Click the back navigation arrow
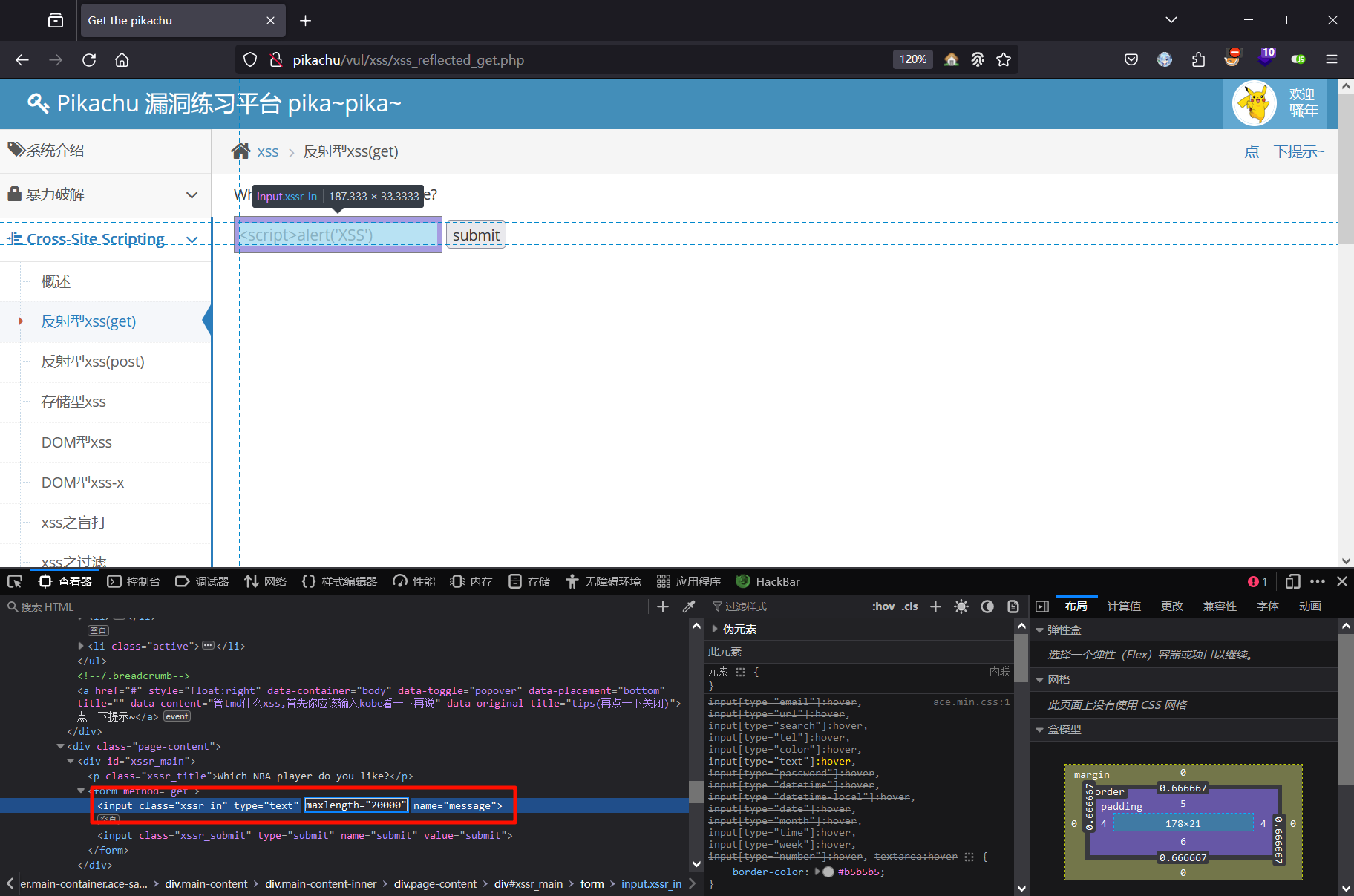Image resolution: width=1354 pixels, height=896 pixels. [22, 60]
